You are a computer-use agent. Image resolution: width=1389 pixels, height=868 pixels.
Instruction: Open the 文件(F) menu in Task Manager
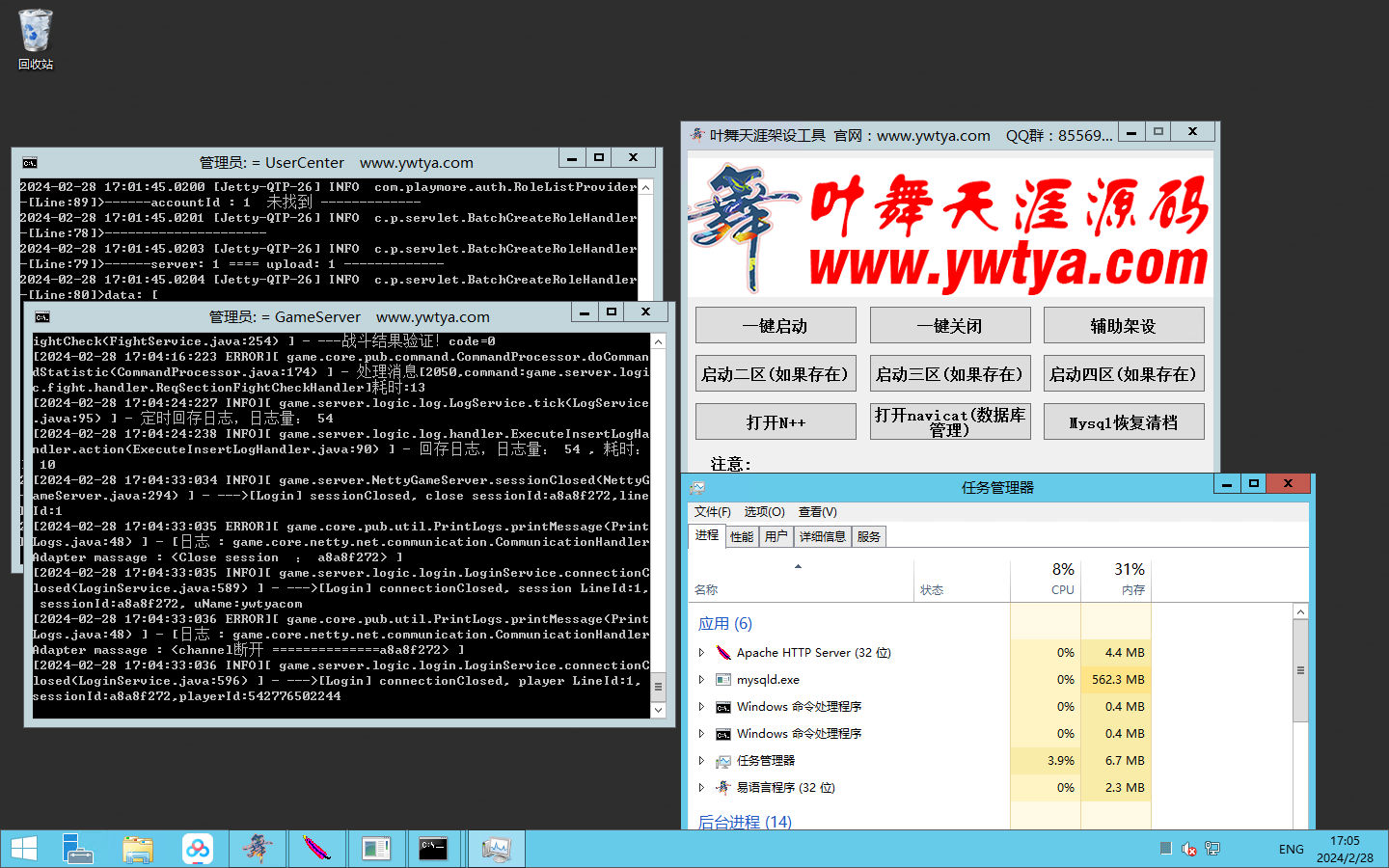pyautogui.click(x=713, y=512)
